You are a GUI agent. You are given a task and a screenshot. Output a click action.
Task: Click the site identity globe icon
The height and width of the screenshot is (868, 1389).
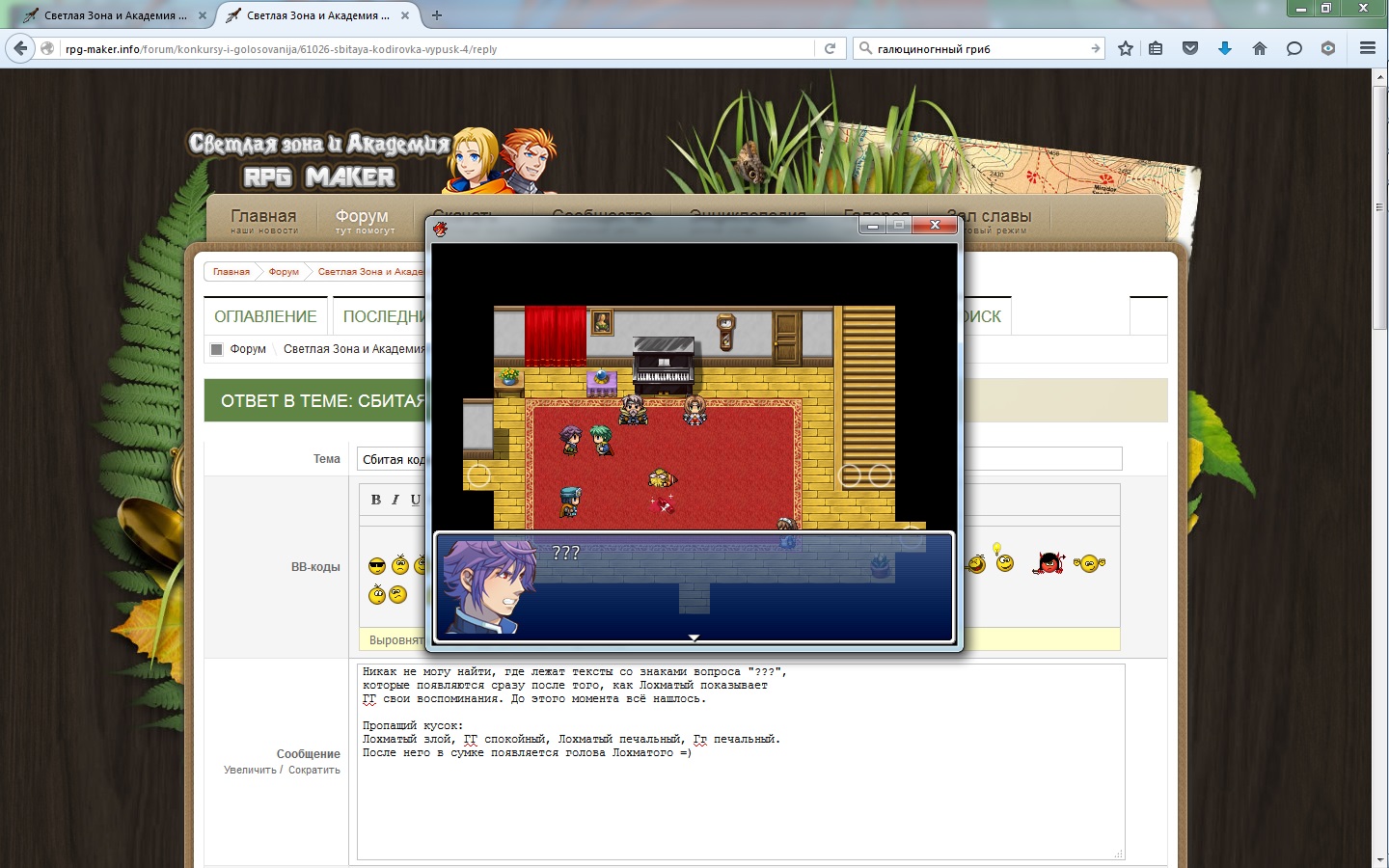pyautogui.click(x=47, y=48)
